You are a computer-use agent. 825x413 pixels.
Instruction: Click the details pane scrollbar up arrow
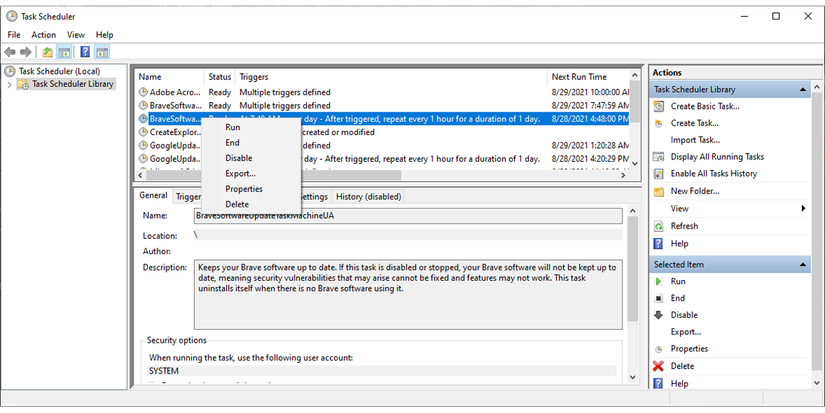click(633, 211)
